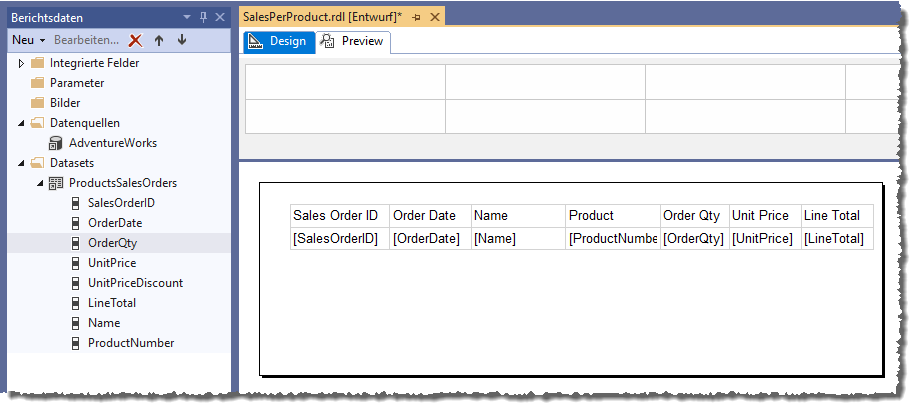
Task: Open Berichtsdaten window position dropdown arrow
Action: [x=188, y=18]
